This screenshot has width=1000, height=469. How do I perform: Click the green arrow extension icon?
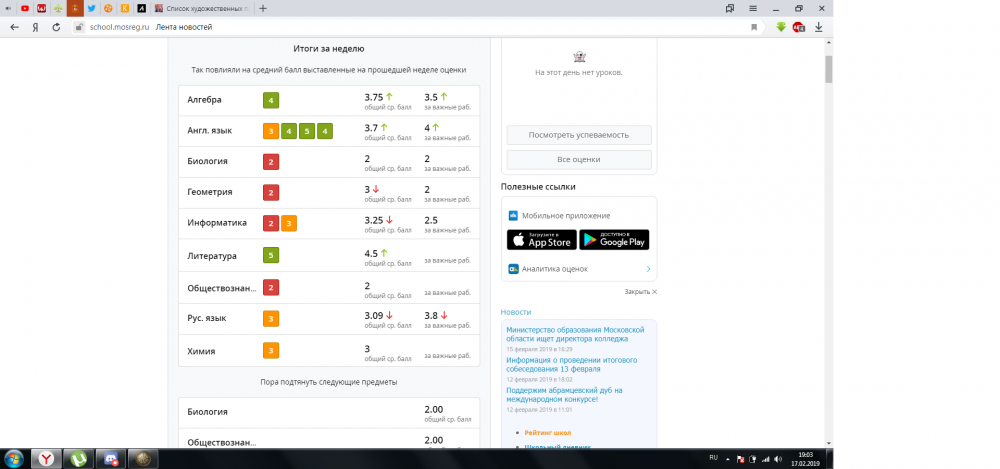[781, 27]
